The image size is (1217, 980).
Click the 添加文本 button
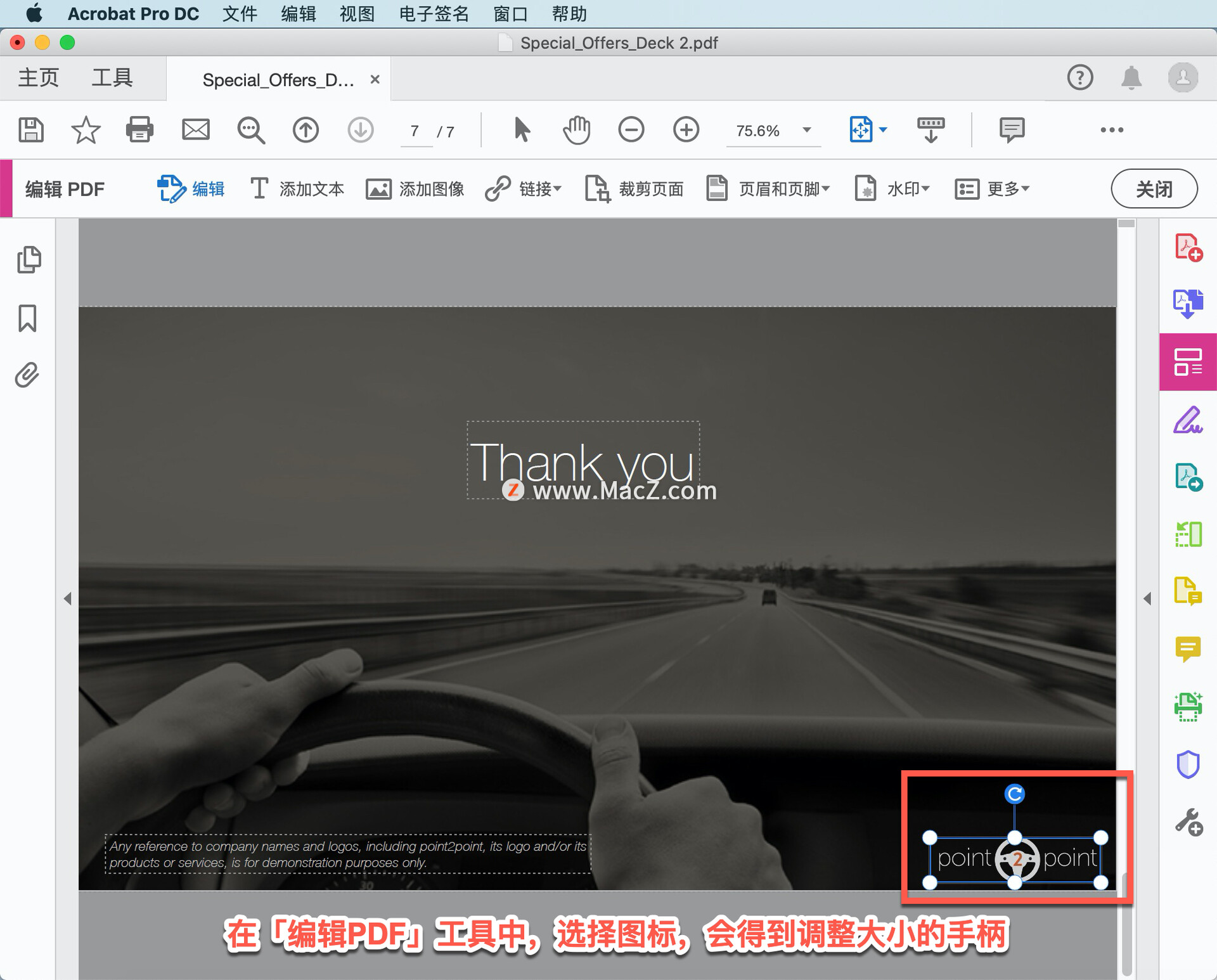pos(297,189)
